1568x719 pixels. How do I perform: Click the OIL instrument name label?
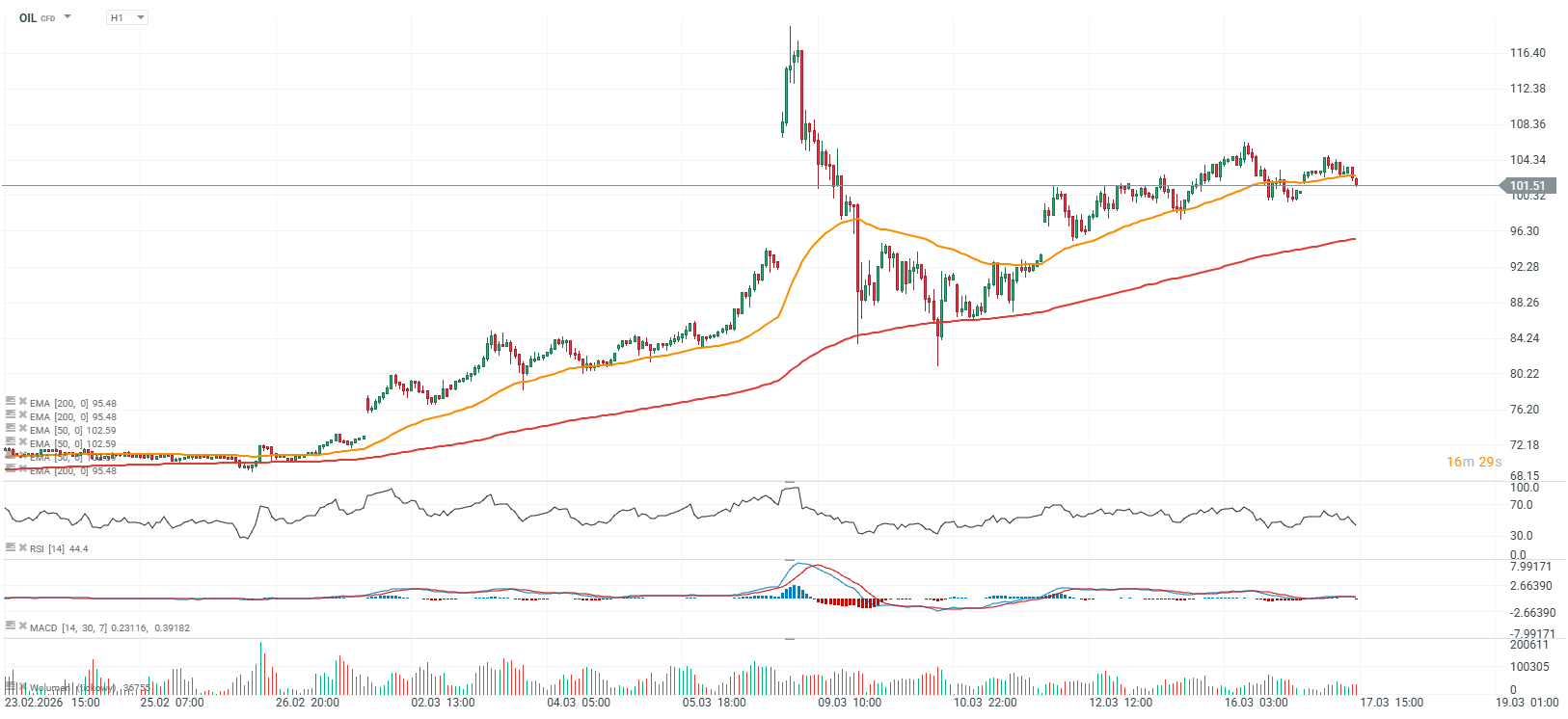[28, 17]
